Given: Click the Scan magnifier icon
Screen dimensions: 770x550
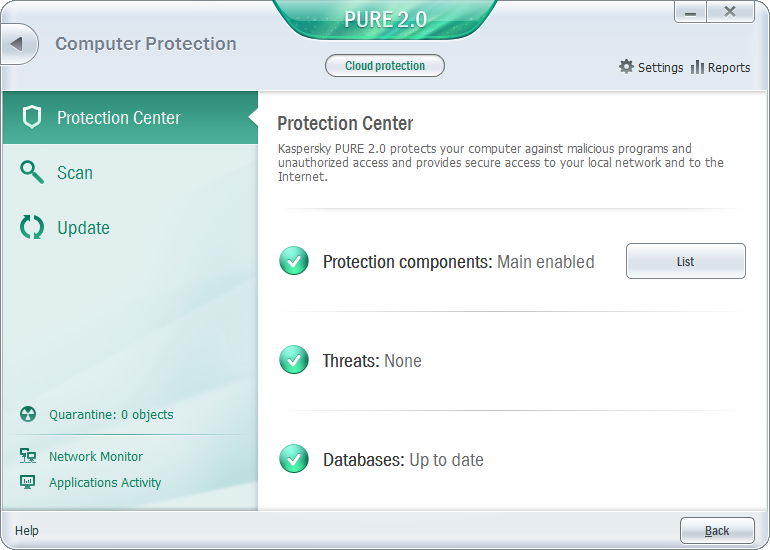Looking at the screenshot, I should 32,173.
